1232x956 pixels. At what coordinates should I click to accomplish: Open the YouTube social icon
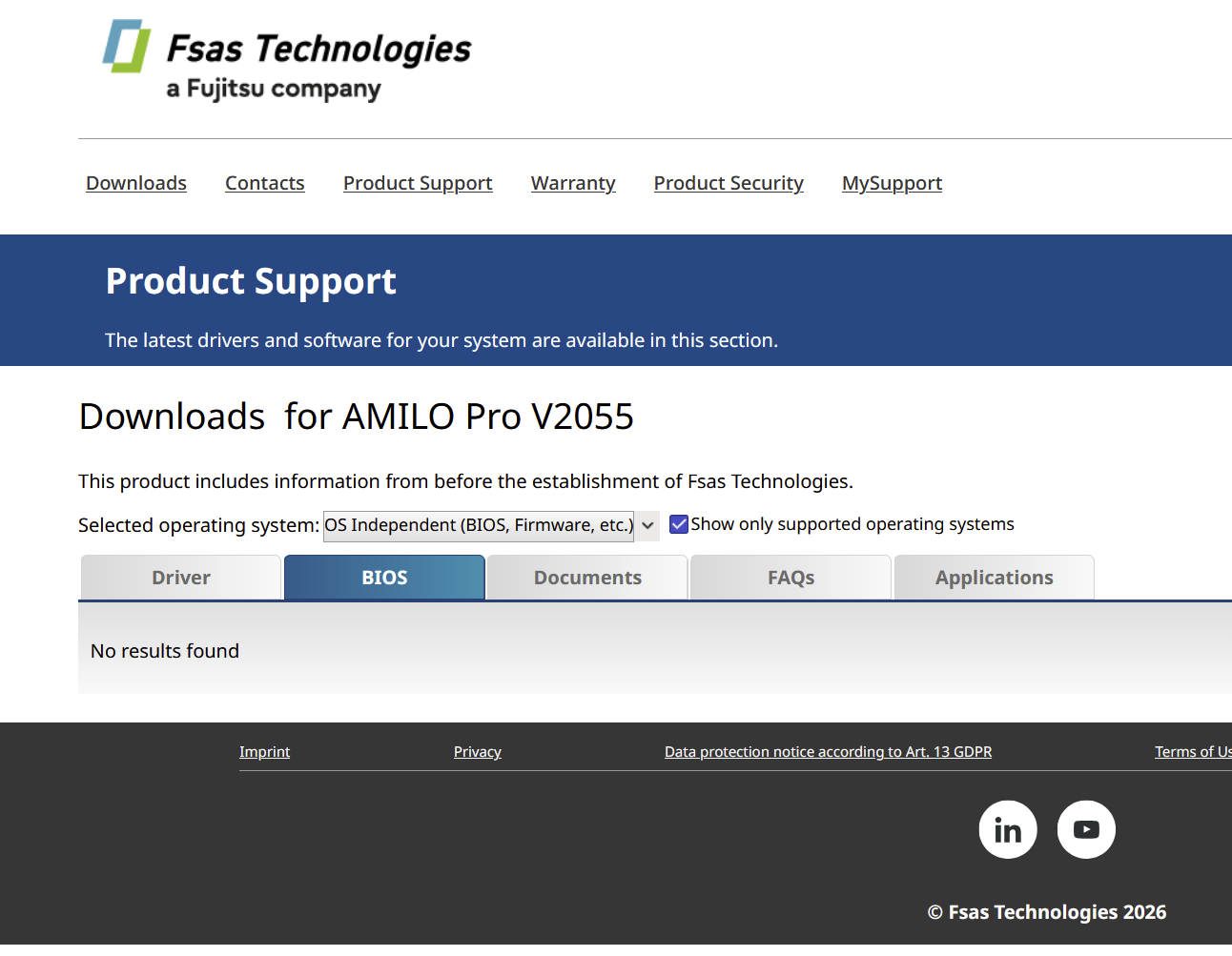click(1086, 829)
